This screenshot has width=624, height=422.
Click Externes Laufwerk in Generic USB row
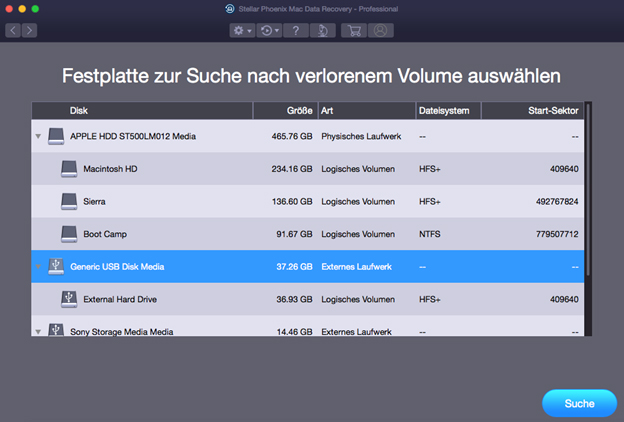[357, 267]
